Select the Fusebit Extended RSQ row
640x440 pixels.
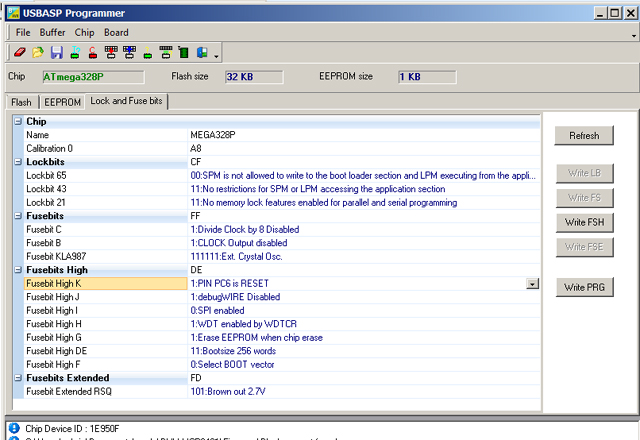[100, 392]
